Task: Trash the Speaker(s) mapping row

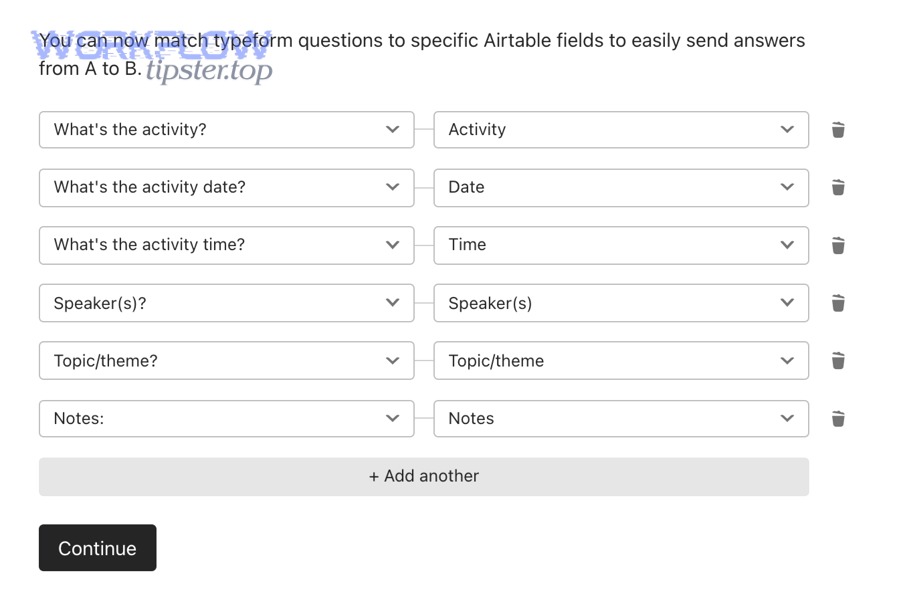Action: 838,303
